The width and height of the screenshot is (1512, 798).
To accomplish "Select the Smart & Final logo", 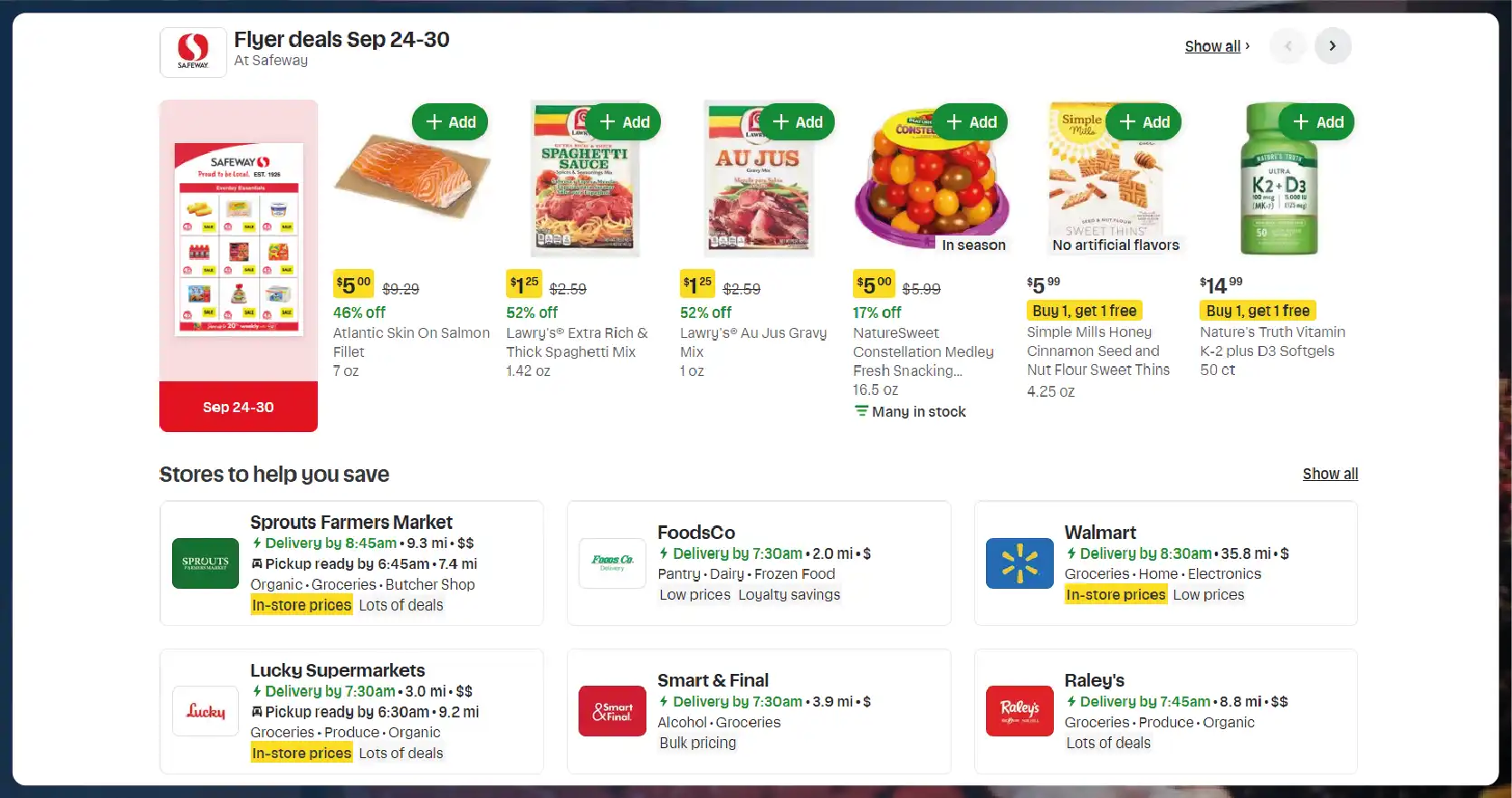I will point(612,711).
